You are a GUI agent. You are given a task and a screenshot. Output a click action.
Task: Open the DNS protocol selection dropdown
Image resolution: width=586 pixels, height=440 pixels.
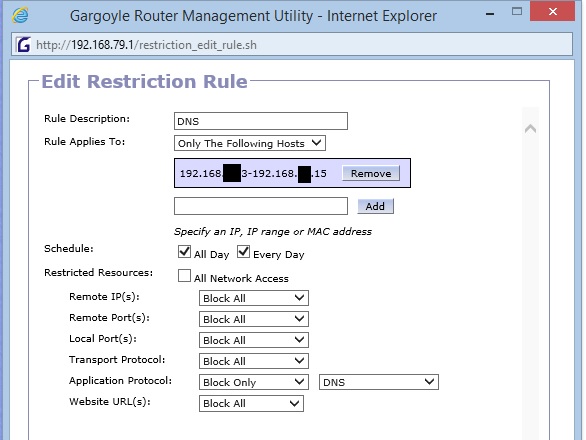[379, 382]
